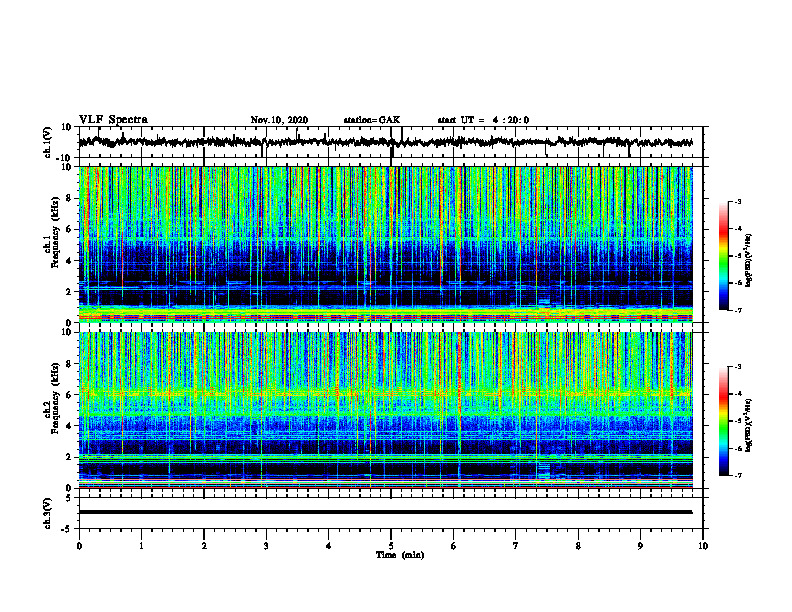Click the ch.1 frequency tick label "8"

[x=69, y=198]
